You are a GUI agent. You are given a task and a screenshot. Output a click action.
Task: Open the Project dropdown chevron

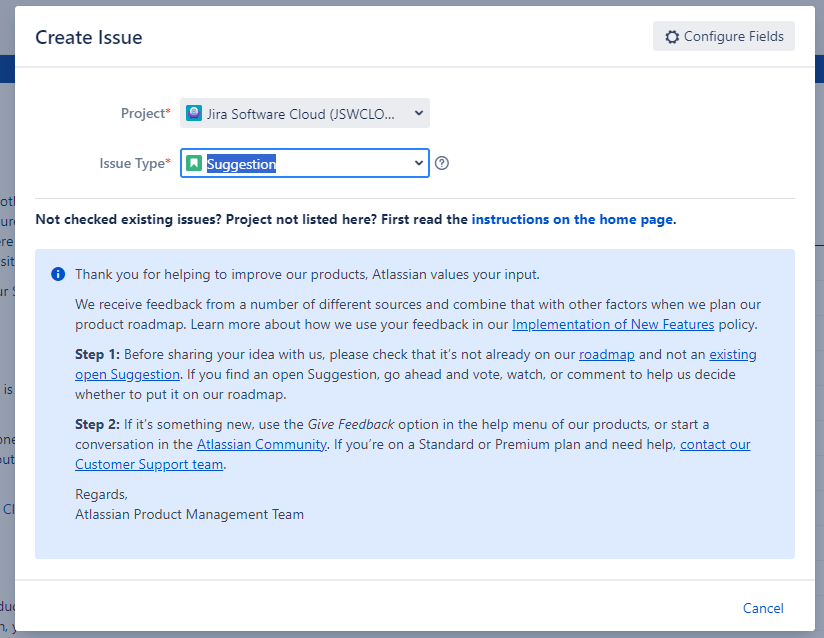point(418,113)
